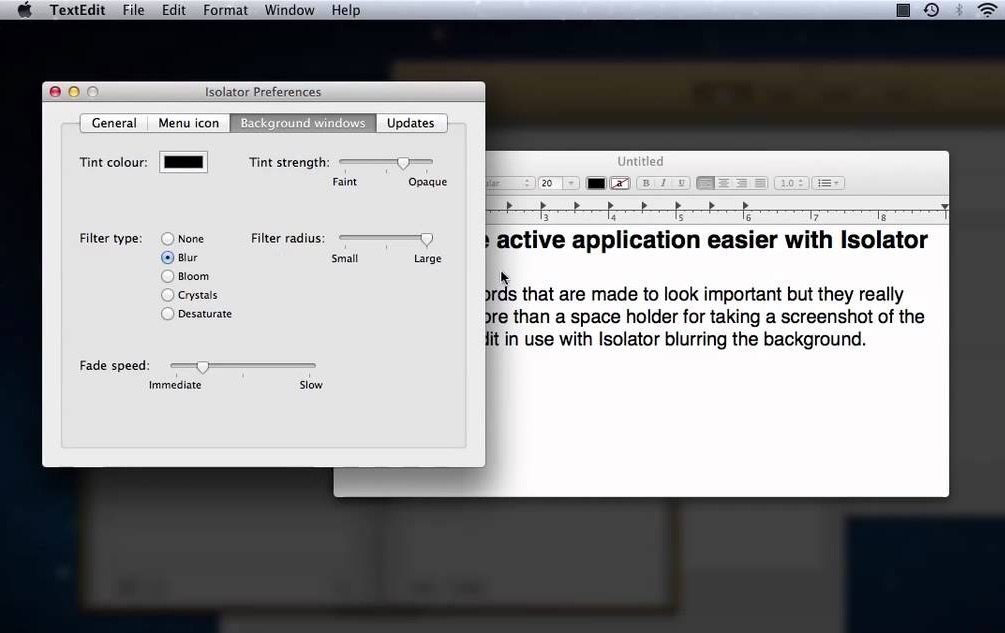Switch to the General tab
The image size is (1005, 633).
114,123
